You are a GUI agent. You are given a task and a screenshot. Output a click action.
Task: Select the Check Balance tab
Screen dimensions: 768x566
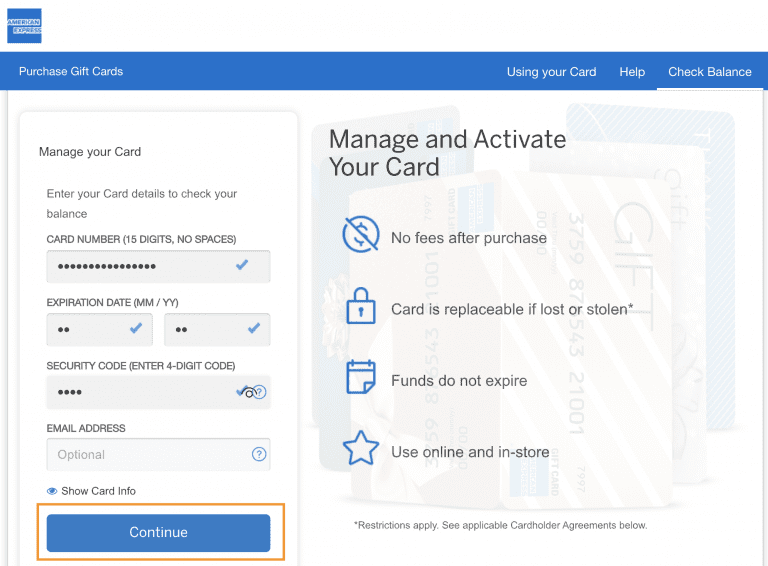pyautogui.click(x=709, y=72)
